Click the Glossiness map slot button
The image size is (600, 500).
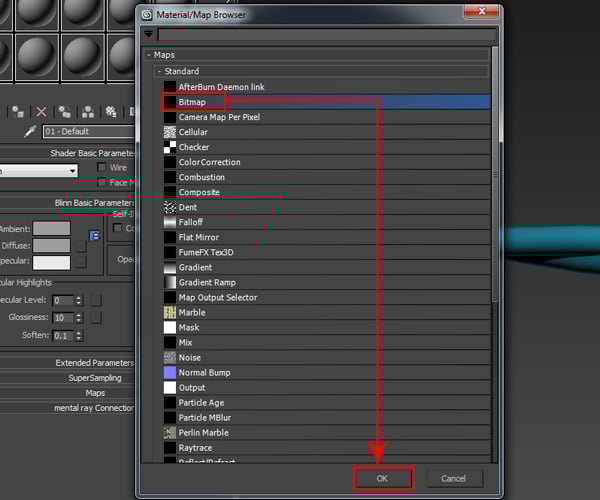coord(96,318)
